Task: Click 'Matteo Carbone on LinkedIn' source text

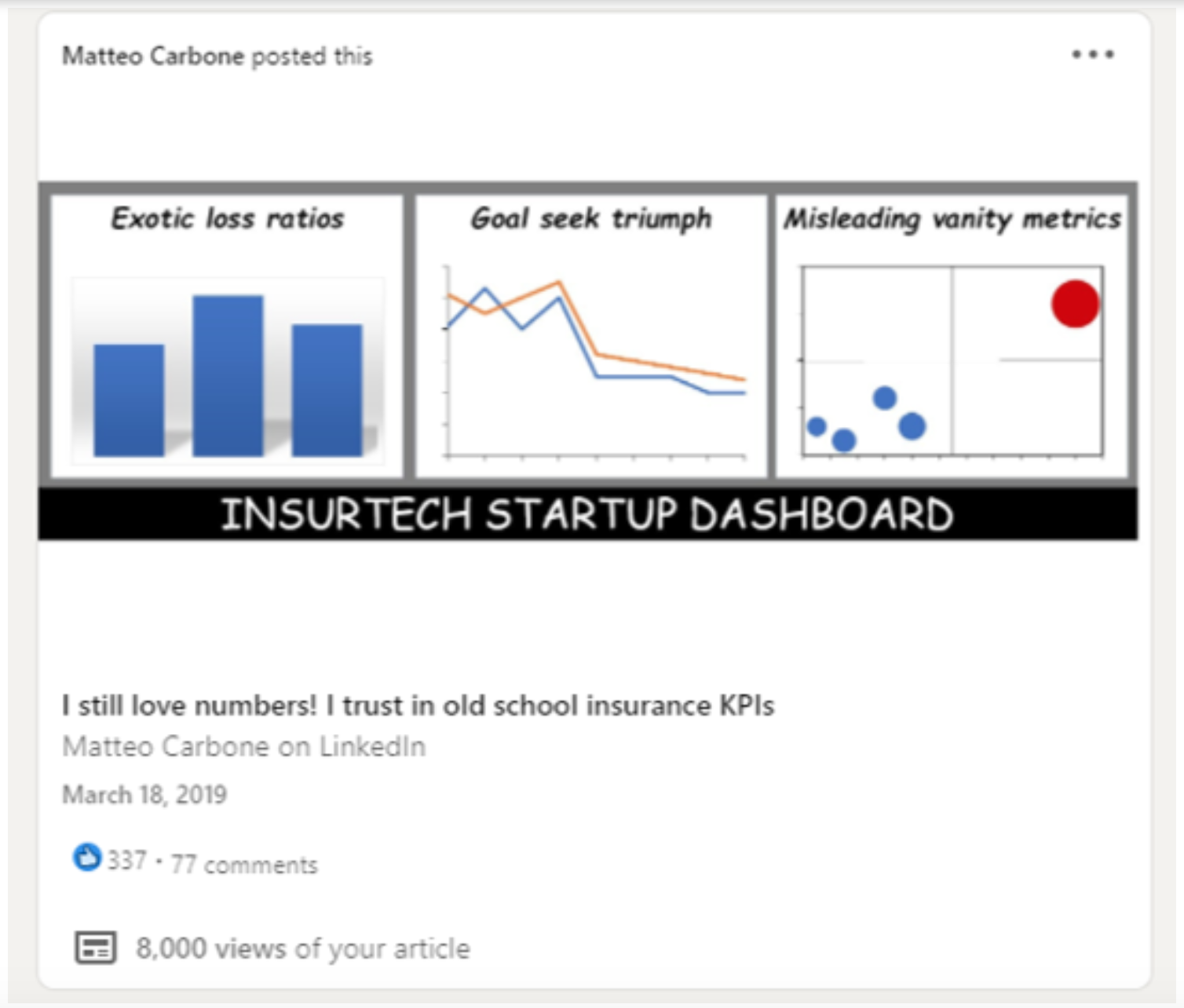Action: click(x=243, y=746)
